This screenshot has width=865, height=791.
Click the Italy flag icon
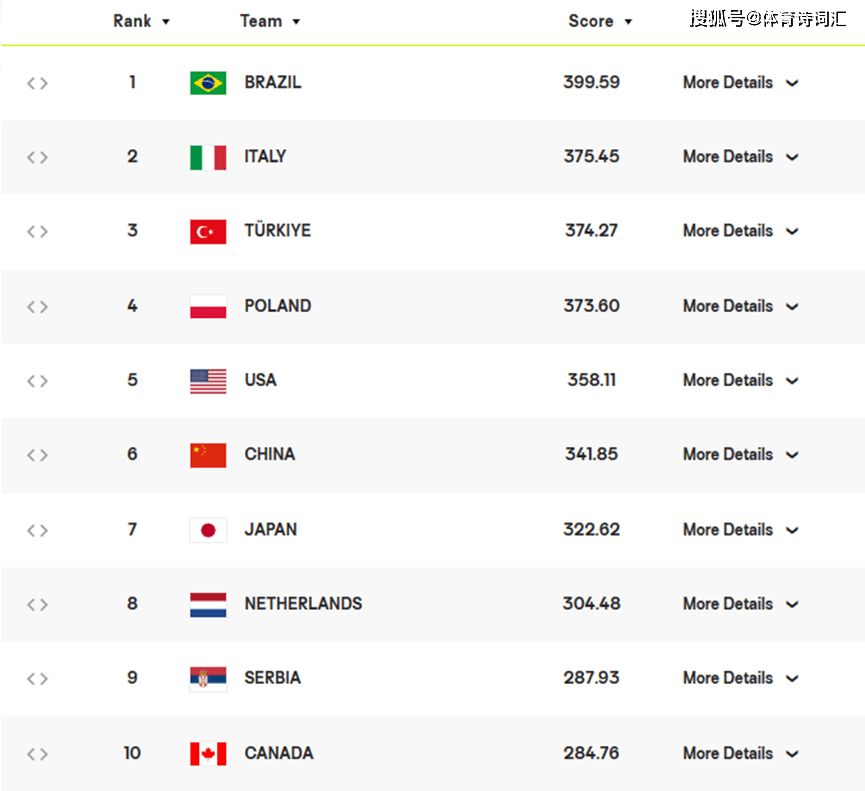coord(208,157)
